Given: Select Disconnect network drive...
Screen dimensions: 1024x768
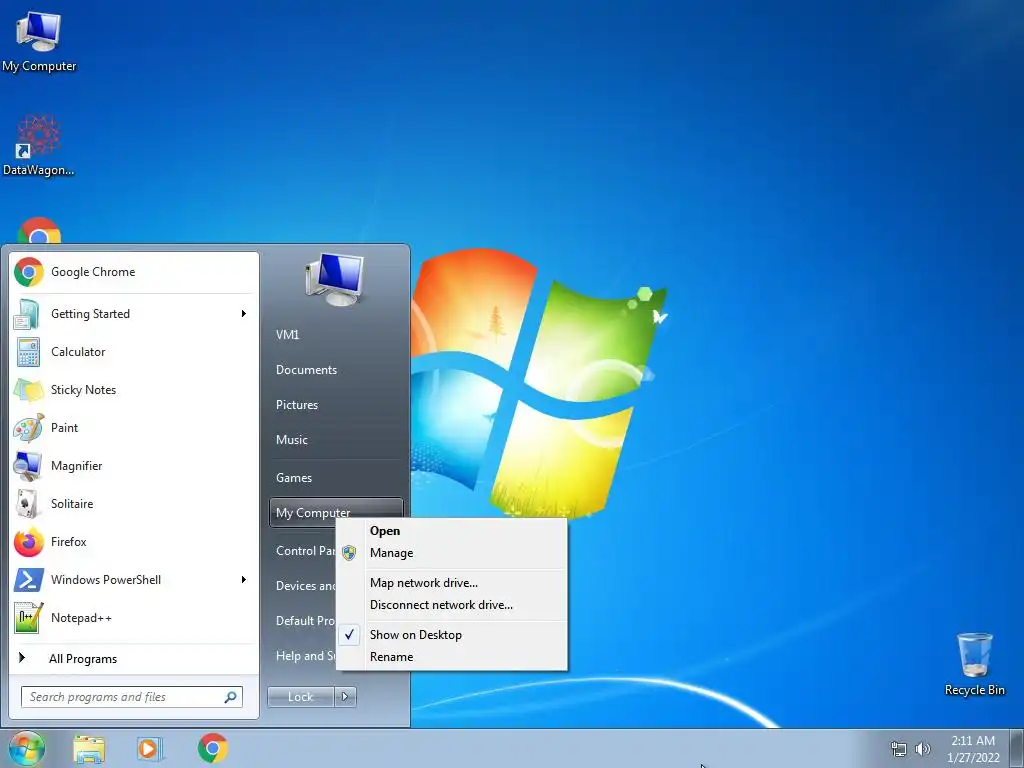Looking at the screenshot, I should pyautogui.click(x=441, y=605).
